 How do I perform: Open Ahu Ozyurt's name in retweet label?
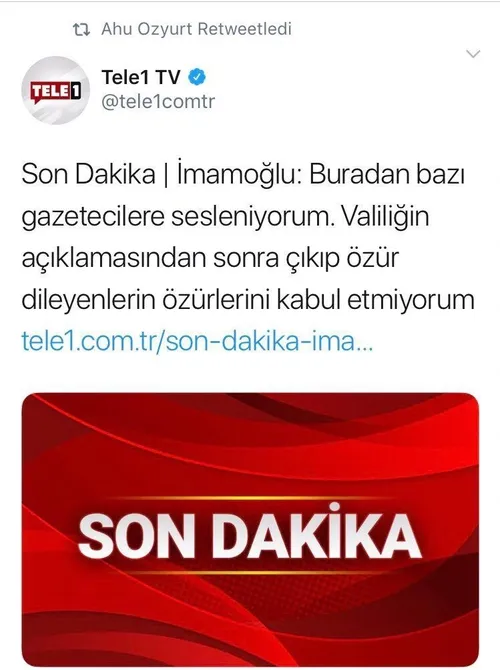(149, 29)
